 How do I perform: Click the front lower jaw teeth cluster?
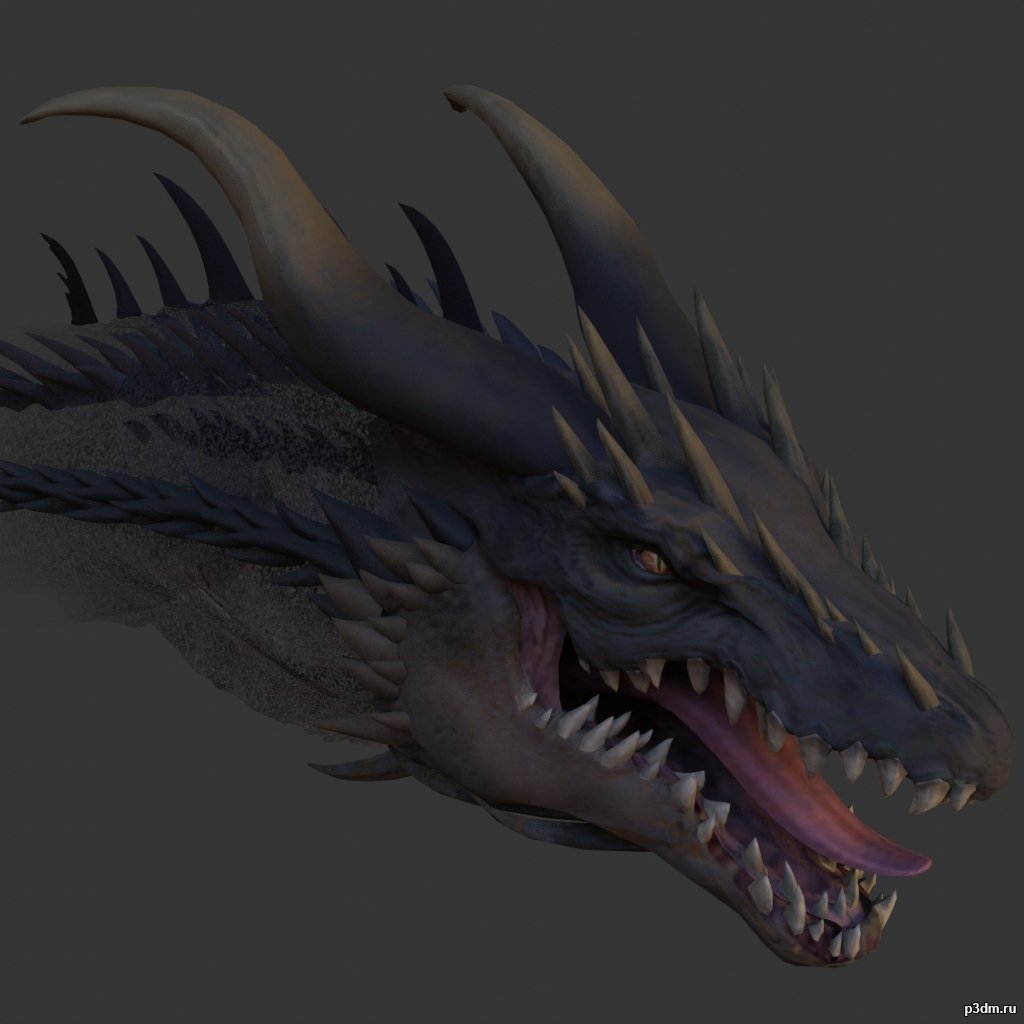pos(840,920)
